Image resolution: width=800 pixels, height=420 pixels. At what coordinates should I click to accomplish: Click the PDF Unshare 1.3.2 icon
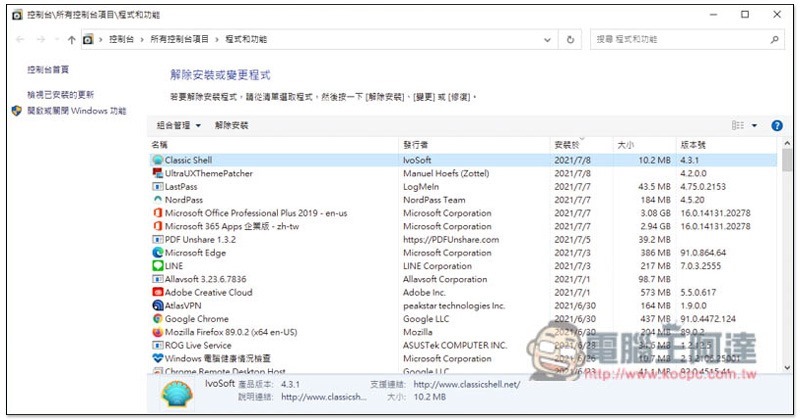click(x=158, y=240)
